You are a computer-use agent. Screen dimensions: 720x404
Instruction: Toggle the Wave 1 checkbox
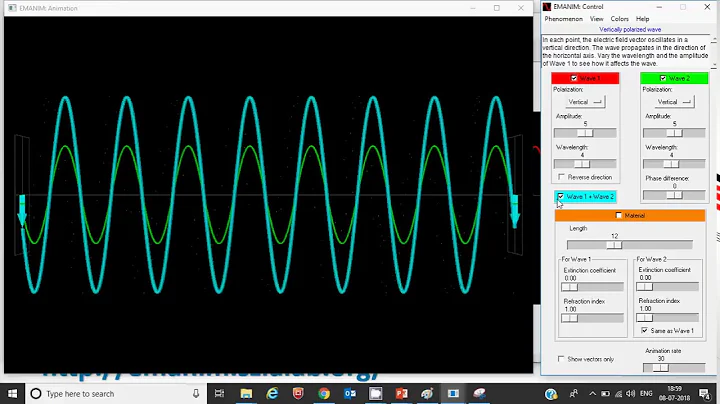pos(574,78)
